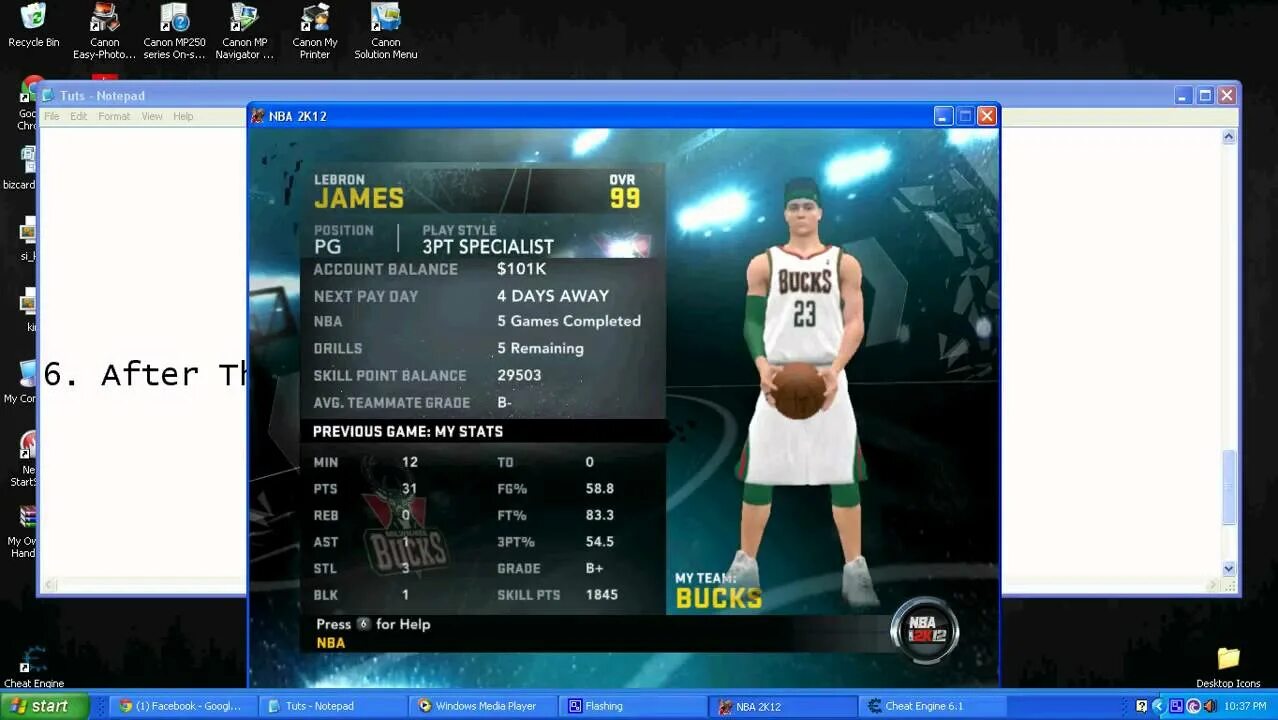
Task: Click the taskbar clock 10:37 PM
Action: coord(1245,706)
